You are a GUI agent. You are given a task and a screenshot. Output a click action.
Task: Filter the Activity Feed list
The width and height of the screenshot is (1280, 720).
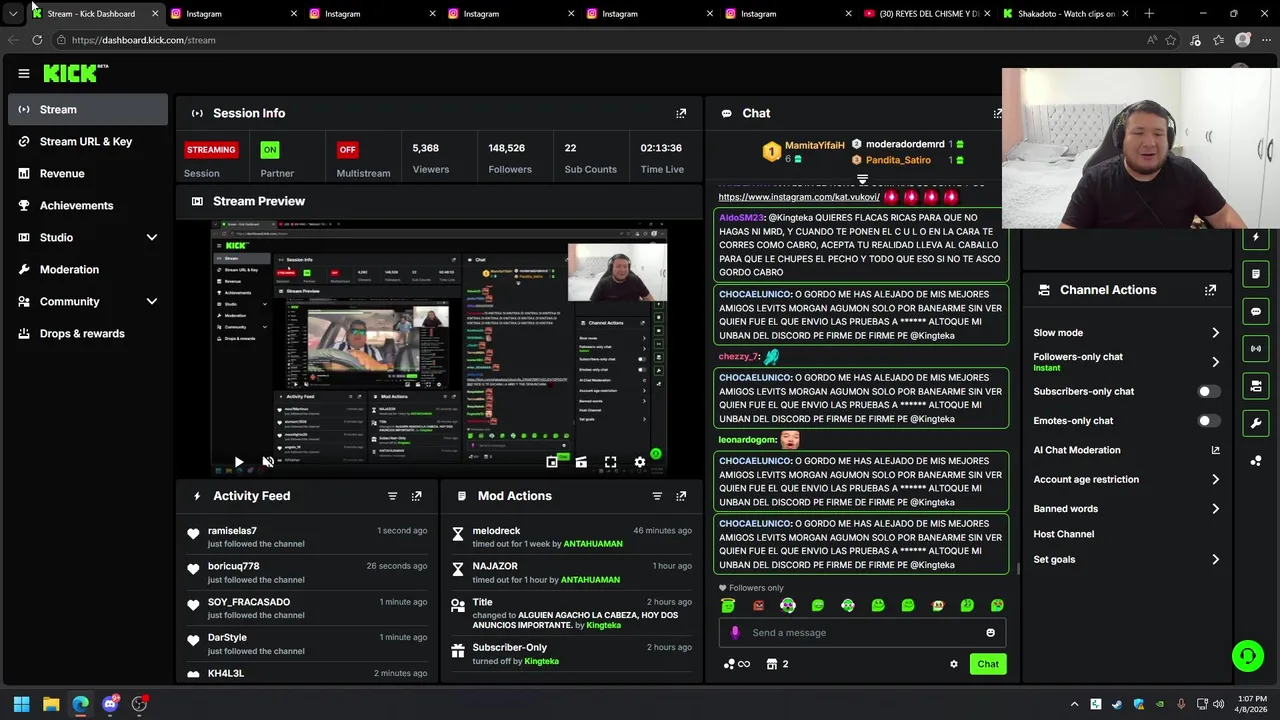point(392,496)
